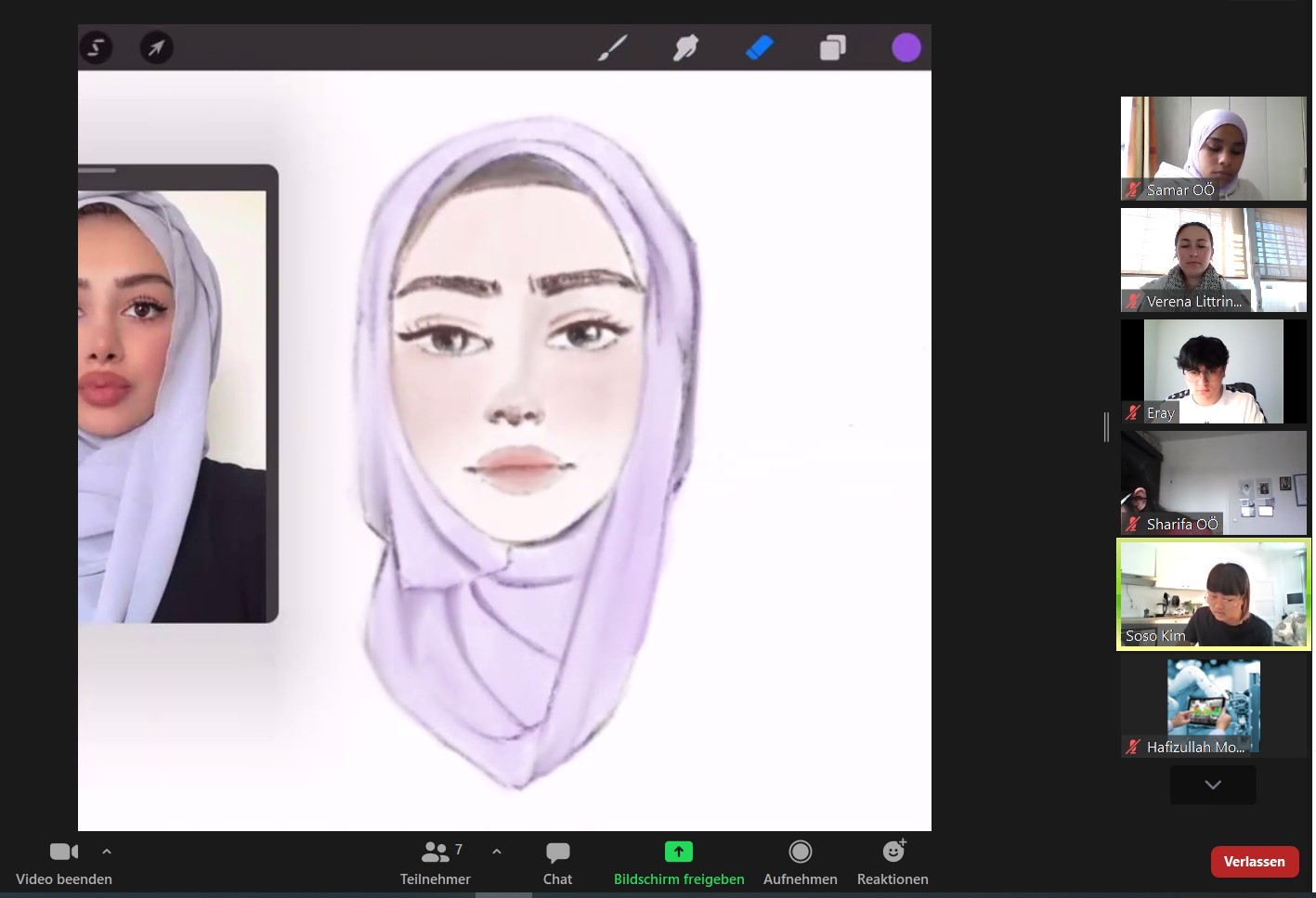The width and height of the screenshot is (1316, 898).
Task: Select Verena Littrin video thumbnail
Action: click(x=1214, y=260)
